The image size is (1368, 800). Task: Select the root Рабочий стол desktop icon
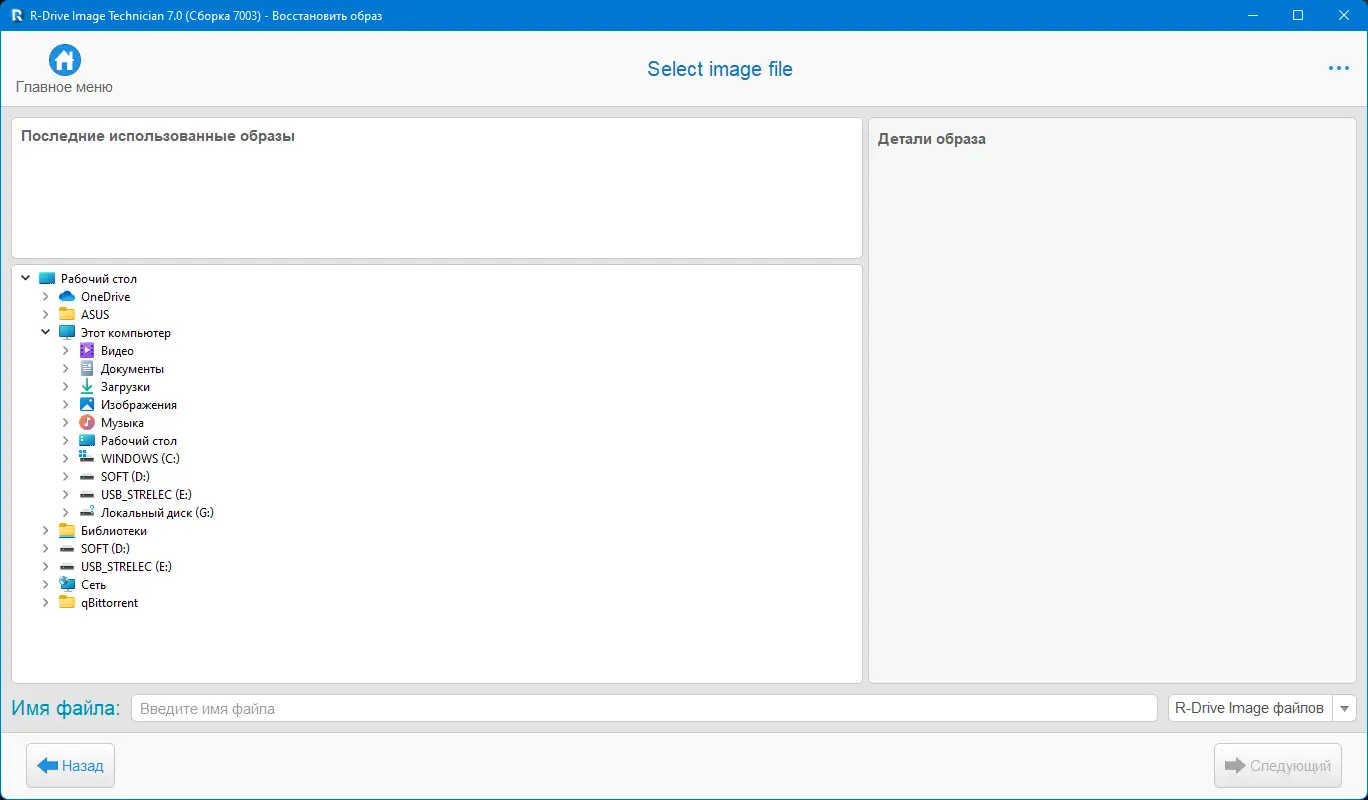pyautogui.click(x=47, y=279)
